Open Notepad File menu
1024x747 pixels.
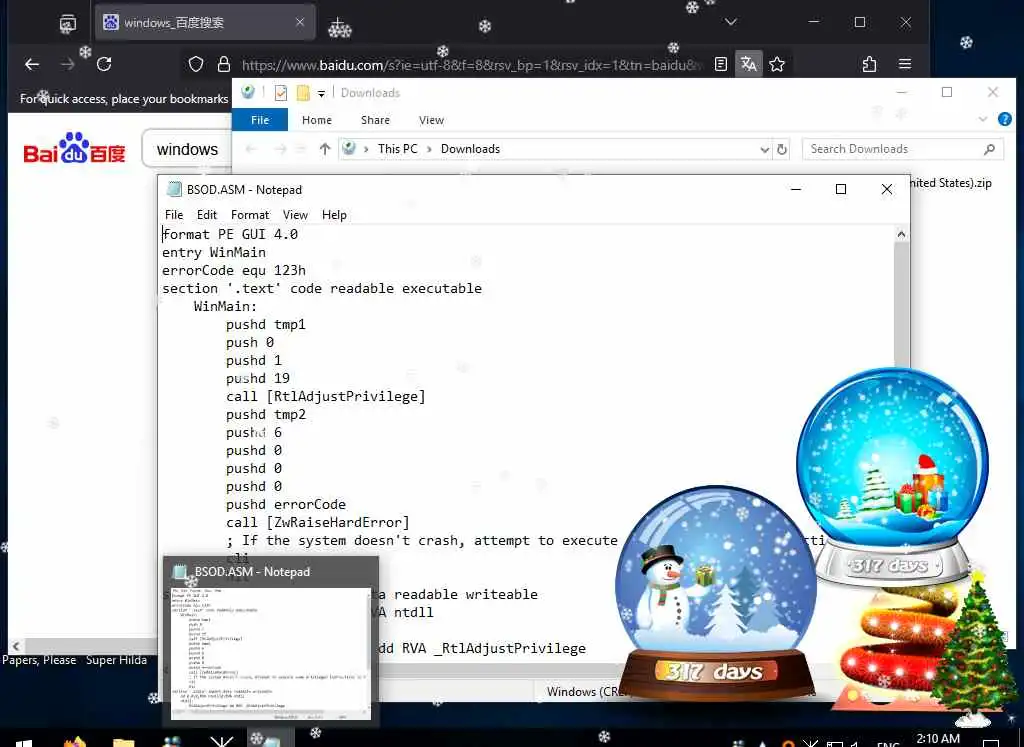[174, 215]
